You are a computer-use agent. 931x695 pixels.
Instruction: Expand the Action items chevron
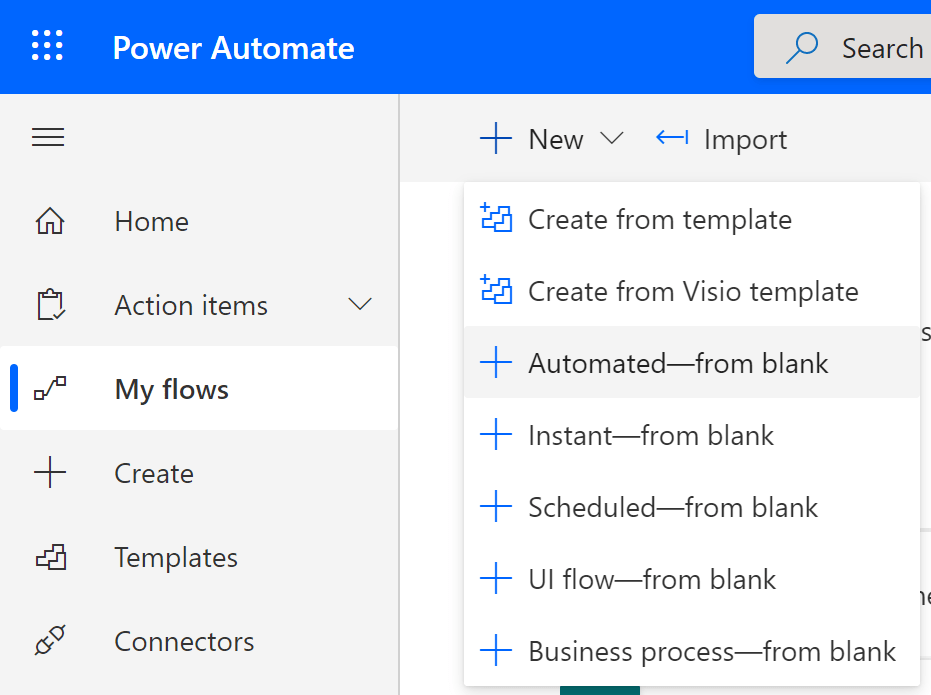point(360,305)
